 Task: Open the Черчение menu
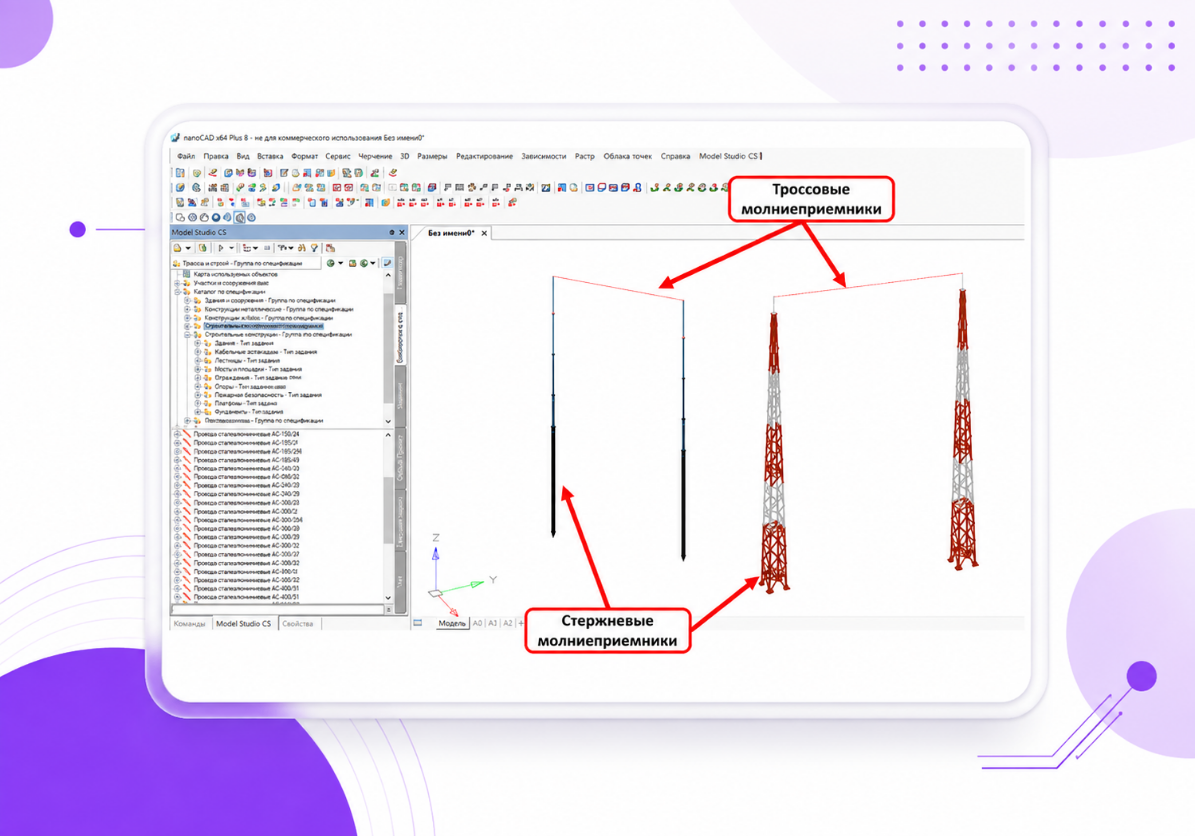(x=375, y=156)
